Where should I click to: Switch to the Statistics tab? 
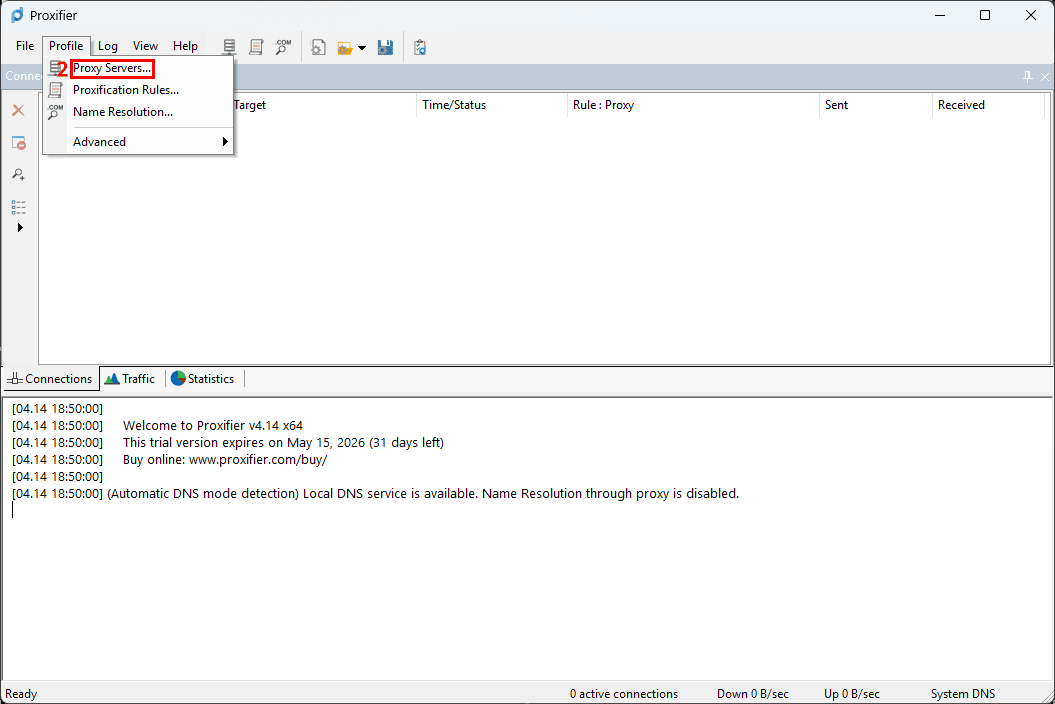203,379
